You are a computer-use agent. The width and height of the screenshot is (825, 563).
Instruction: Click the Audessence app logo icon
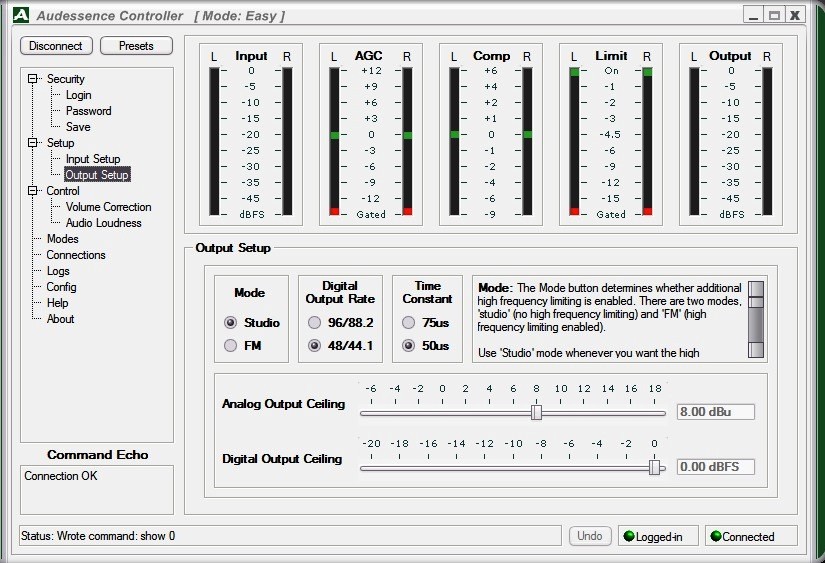point(21,15)
